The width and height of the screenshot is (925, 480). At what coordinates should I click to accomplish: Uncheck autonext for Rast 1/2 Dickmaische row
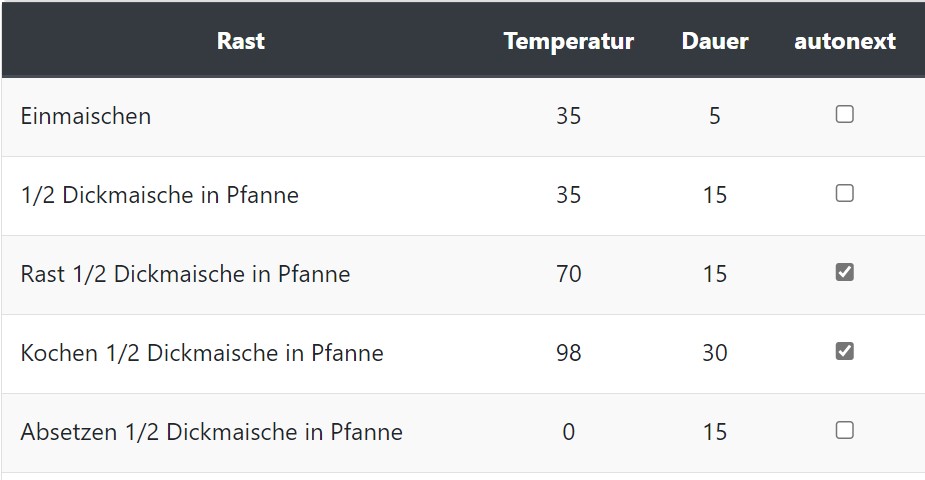(x=845, y=272)
